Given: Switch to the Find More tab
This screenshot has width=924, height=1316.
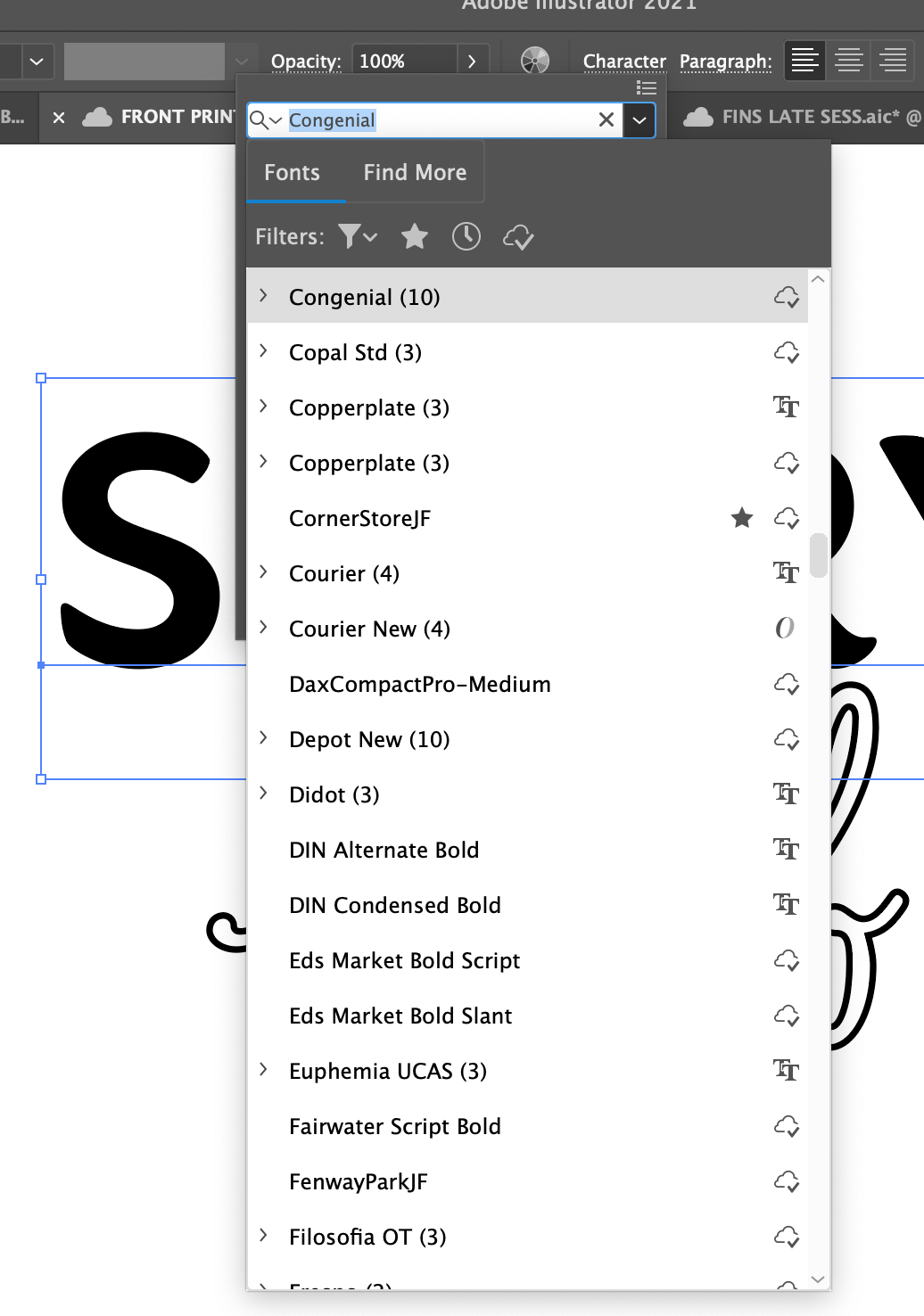Looking at the screenshot, I should pyautogui.click(x=414, y=171).
